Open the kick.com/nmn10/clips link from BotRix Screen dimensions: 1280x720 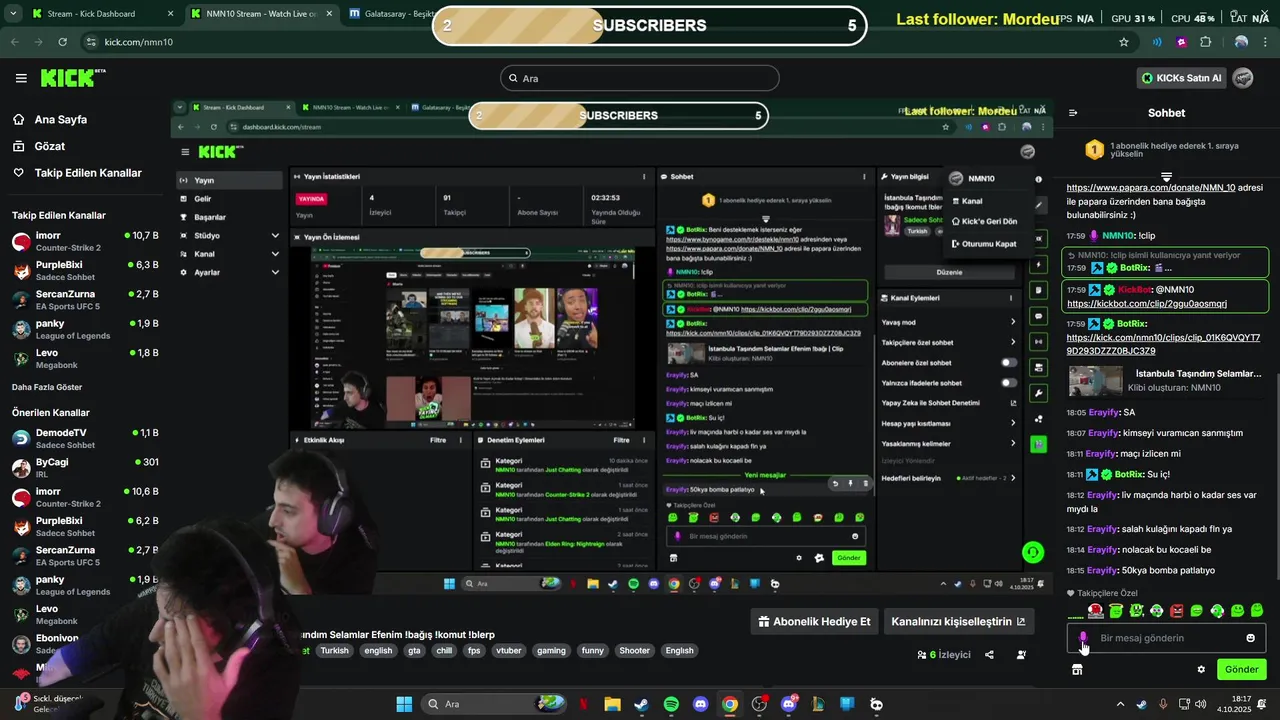tap(1163, 344)
